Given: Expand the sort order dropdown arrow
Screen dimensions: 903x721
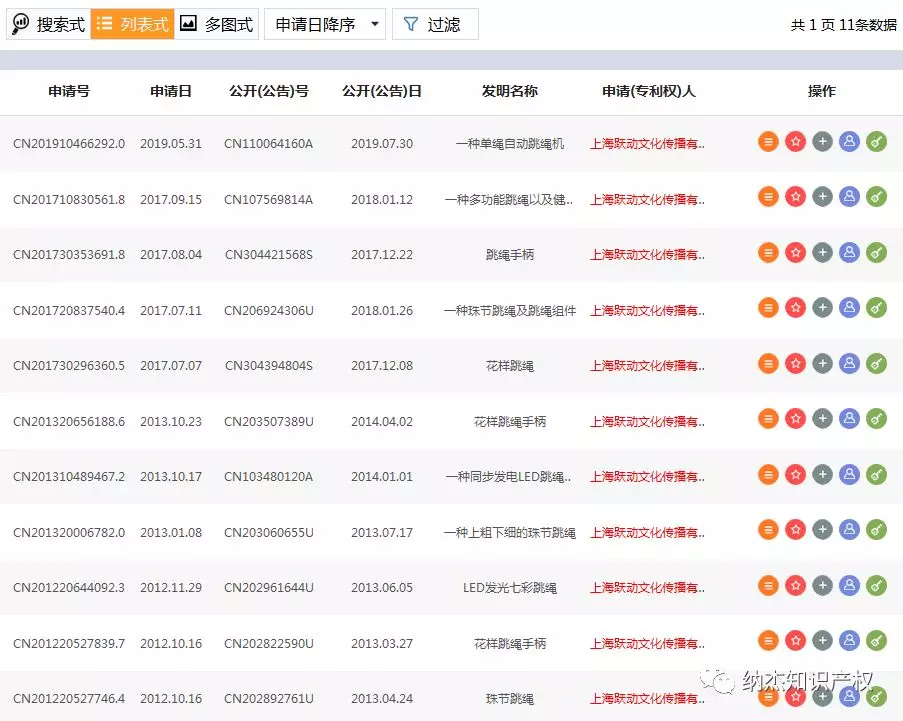Looking at the screenshot, I should click(372, 24).
